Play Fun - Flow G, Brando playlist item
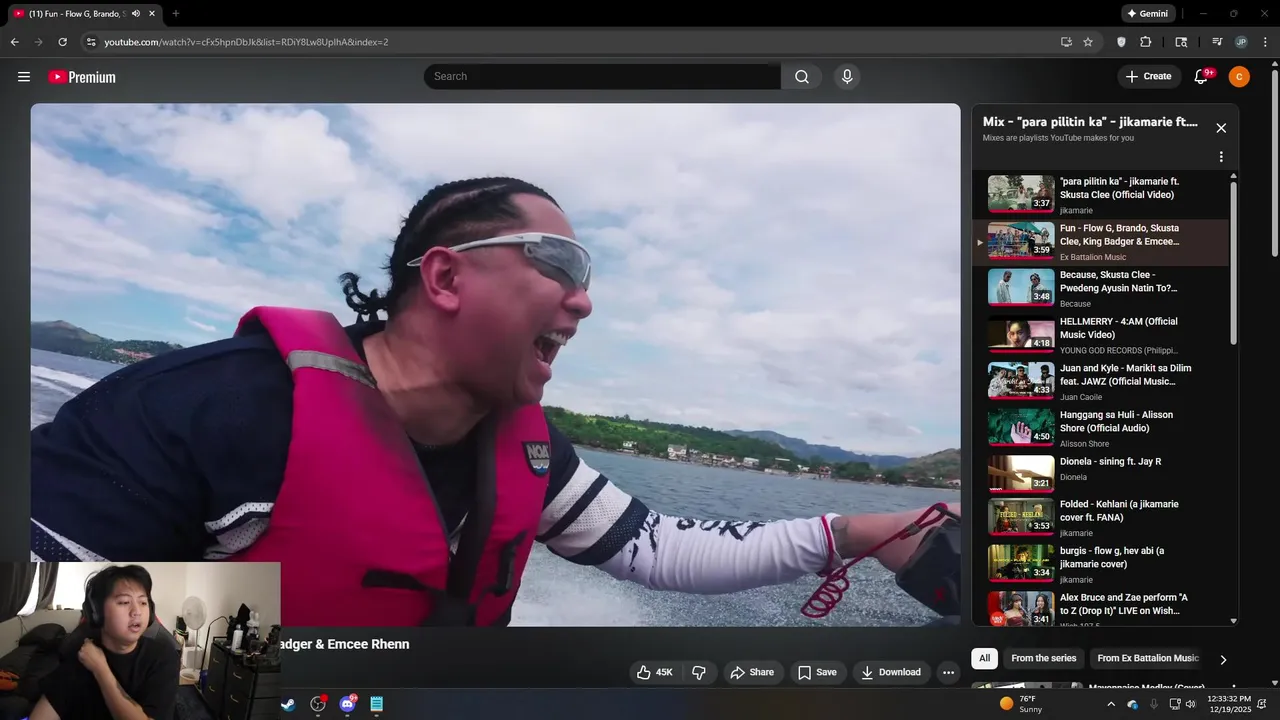The width and height of the screenshot is (1280, 720). [1100, 242]
